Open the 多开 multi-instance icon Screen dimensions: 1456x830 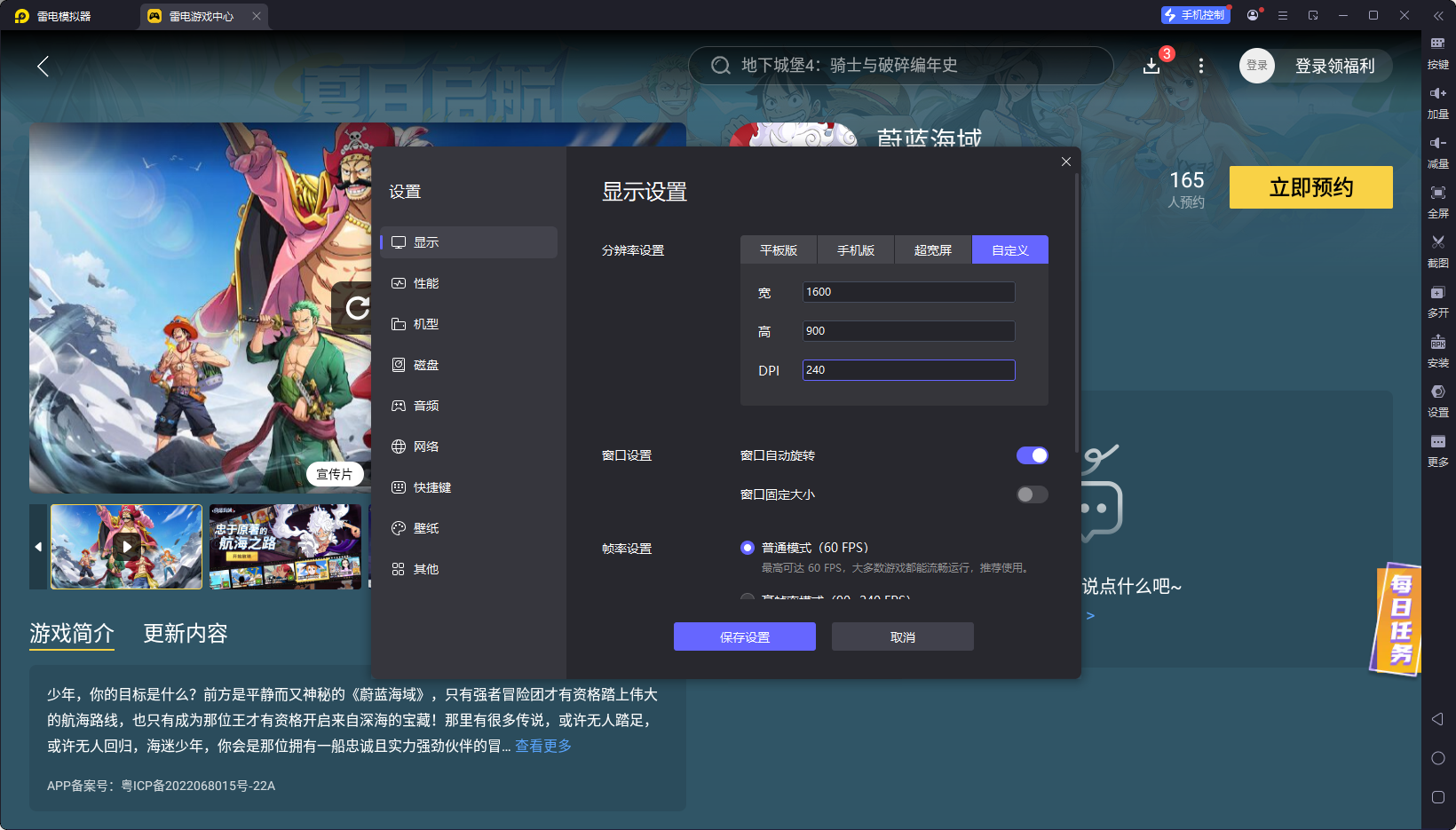(1437, 292)
